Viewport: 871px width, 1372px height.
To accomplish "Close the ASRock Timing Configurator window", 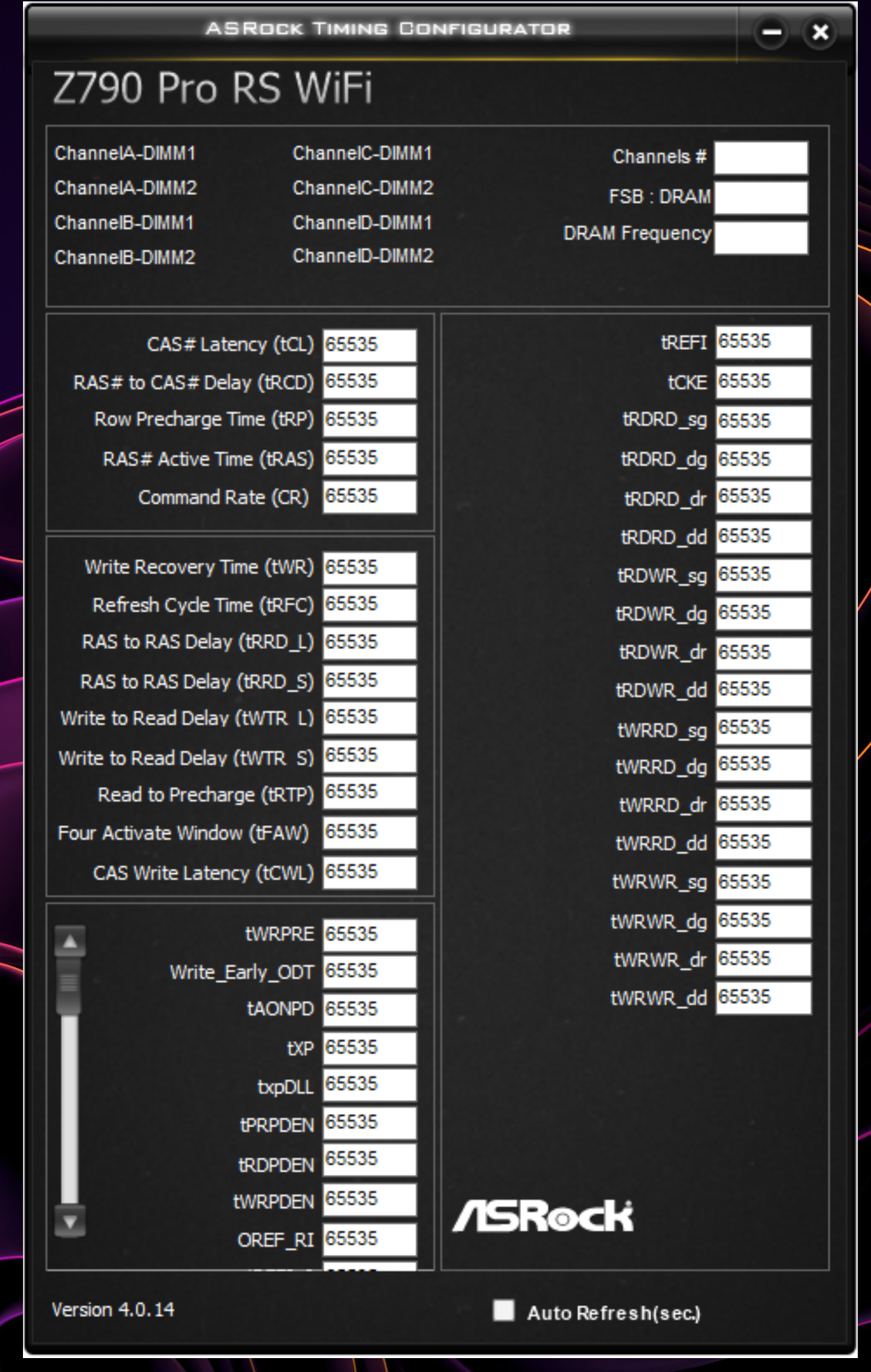I will pyautogui.click(x=820, y=32).
